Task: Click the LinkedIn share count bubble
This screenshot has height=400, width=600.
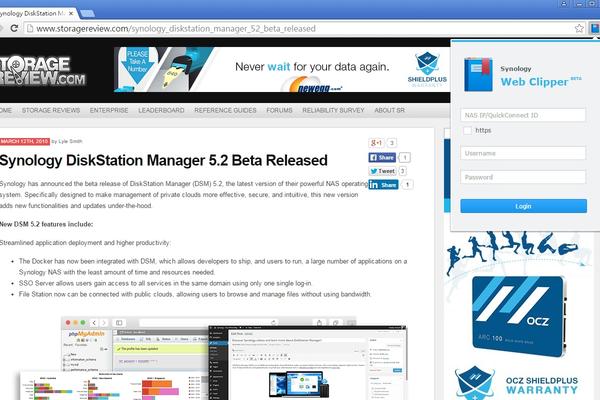Action: click(x=407, y=185)
